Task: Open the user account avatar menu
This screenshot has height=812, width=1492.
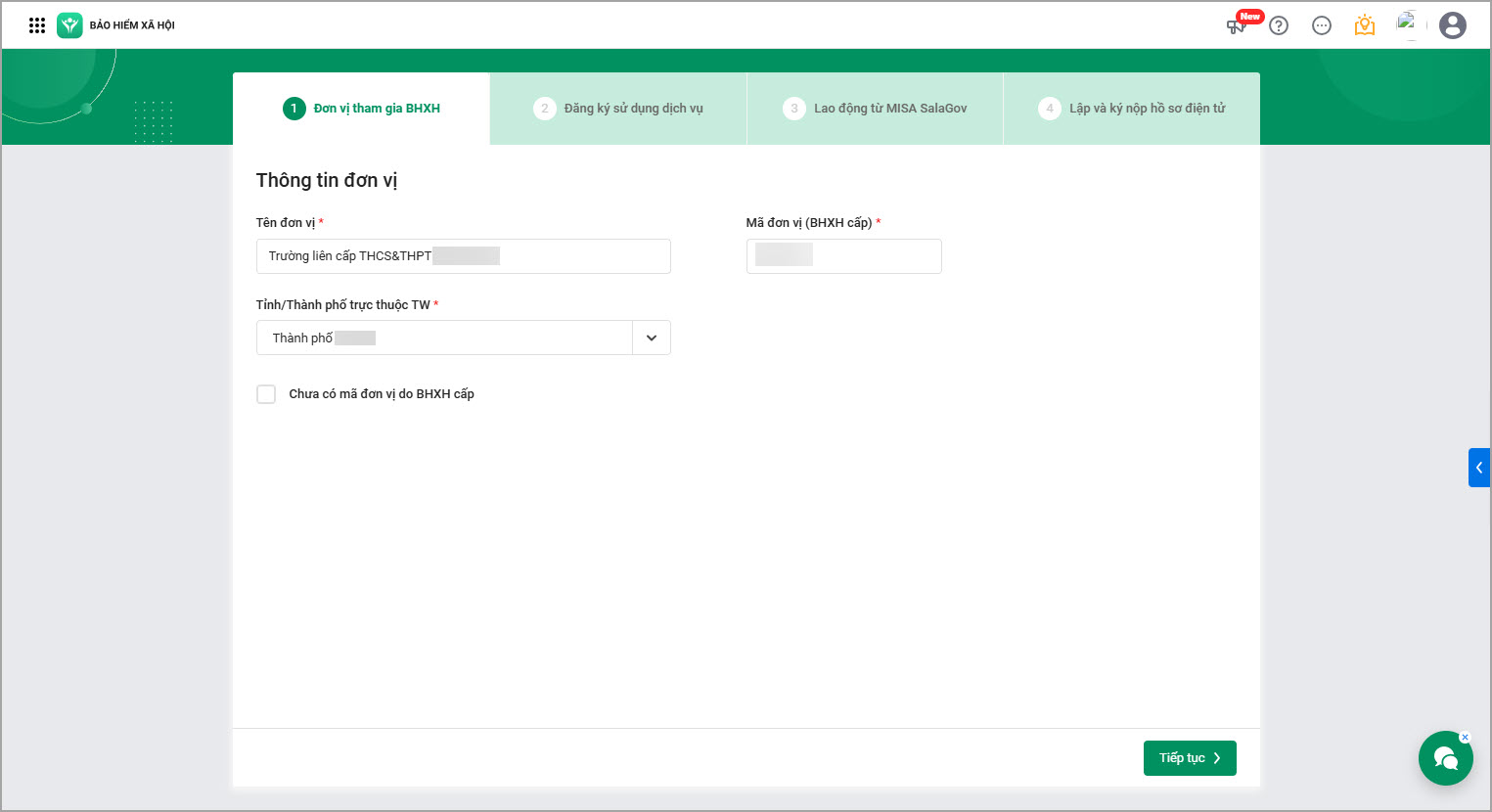Action: [1453, 25]
